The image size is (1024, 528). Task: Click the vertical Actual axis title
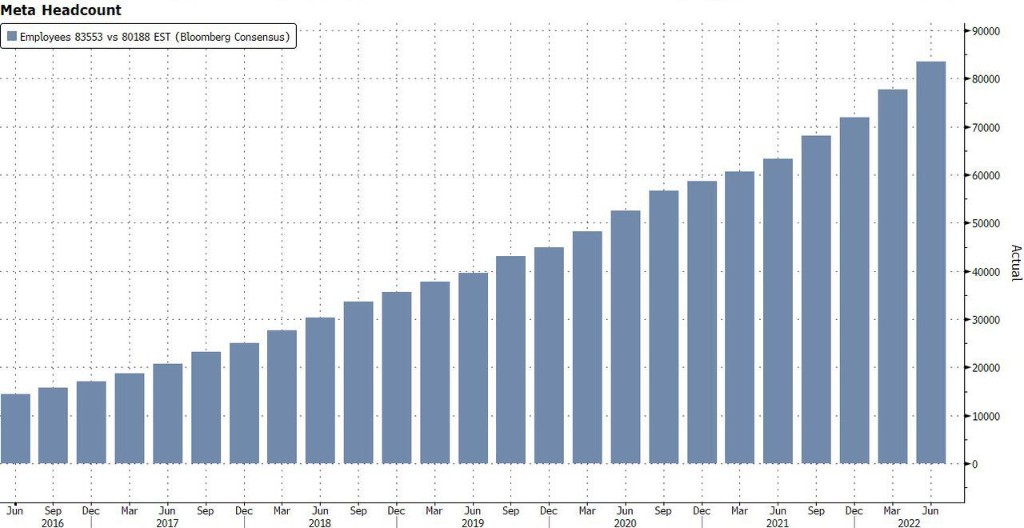click(1015, 263)
